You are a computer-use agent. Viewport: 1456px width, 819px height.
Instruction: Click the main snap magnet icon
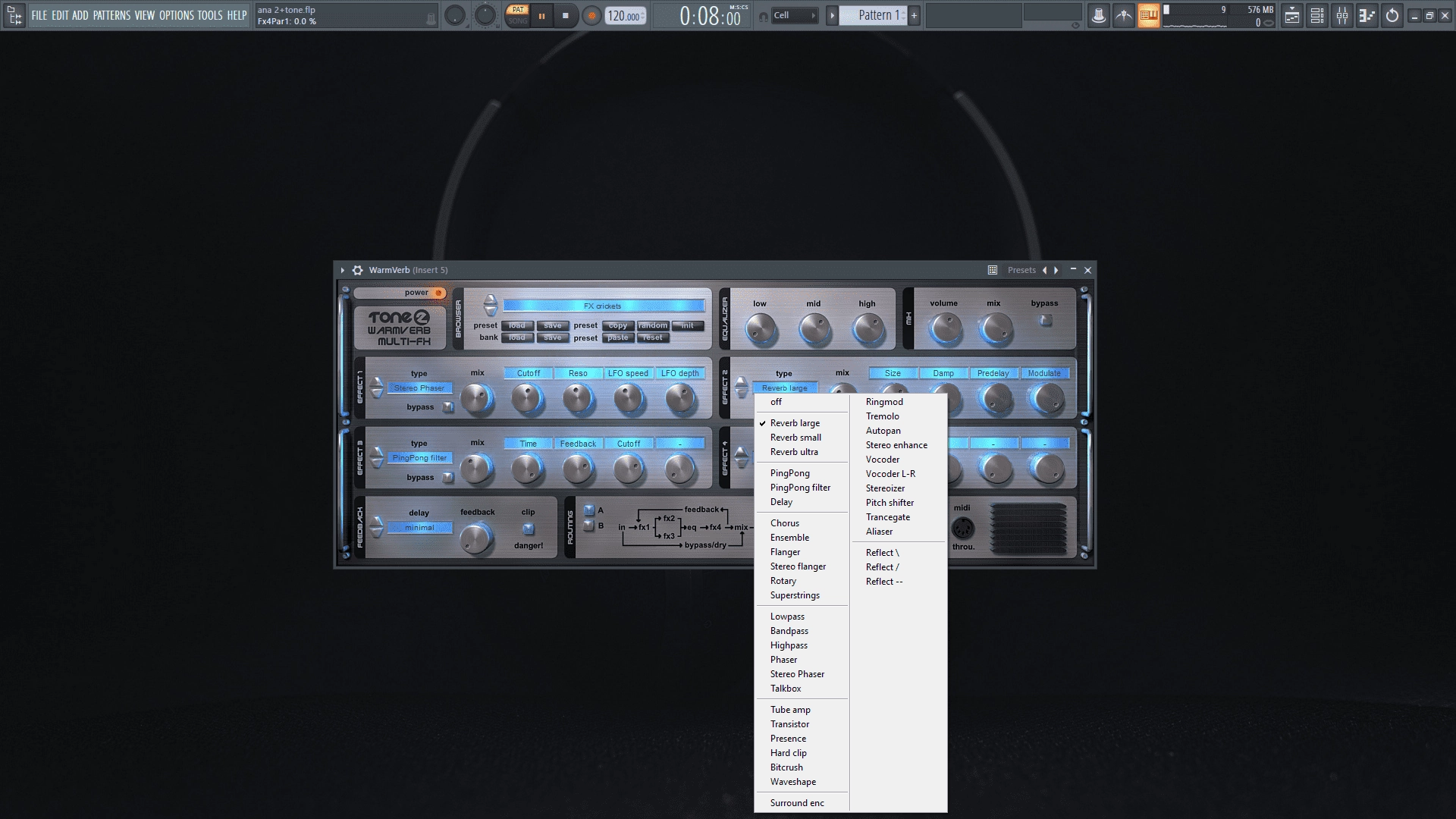pos(763,17)
